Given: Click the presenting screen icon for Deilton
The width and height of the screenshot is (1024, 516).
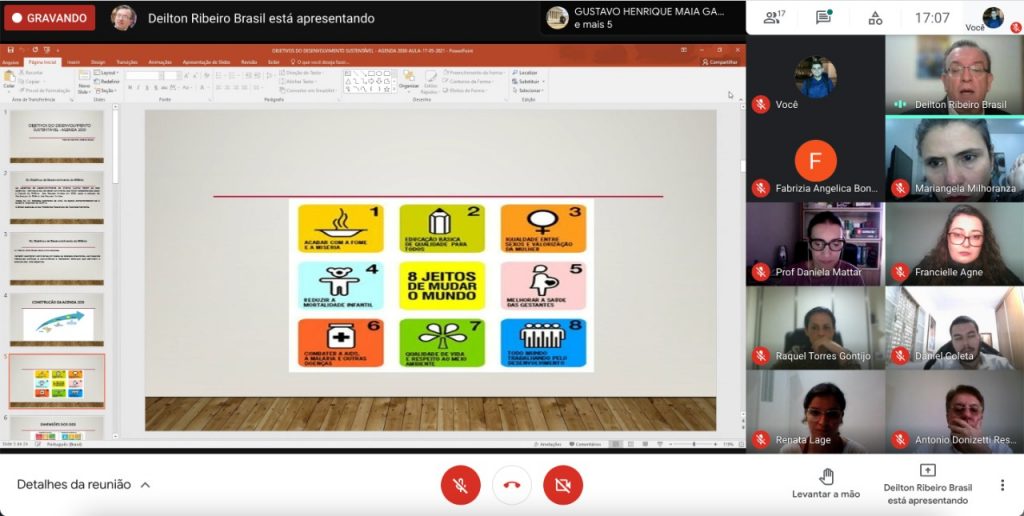Looking at the screenshot, I should pyautogui.click(x=927, y=471).
